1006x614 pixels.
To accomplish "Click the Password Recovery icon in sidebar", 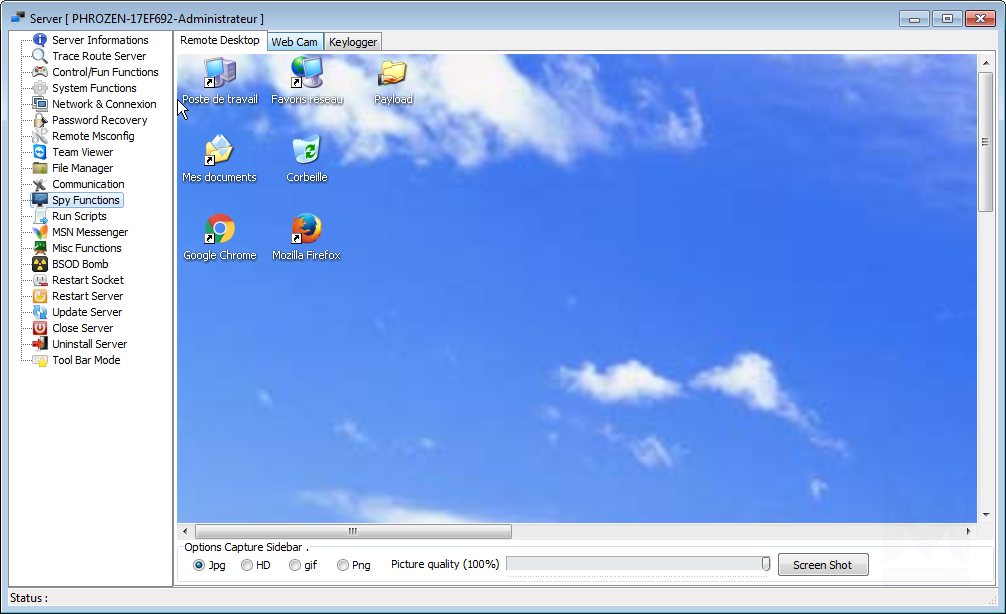I will point(40,120).
